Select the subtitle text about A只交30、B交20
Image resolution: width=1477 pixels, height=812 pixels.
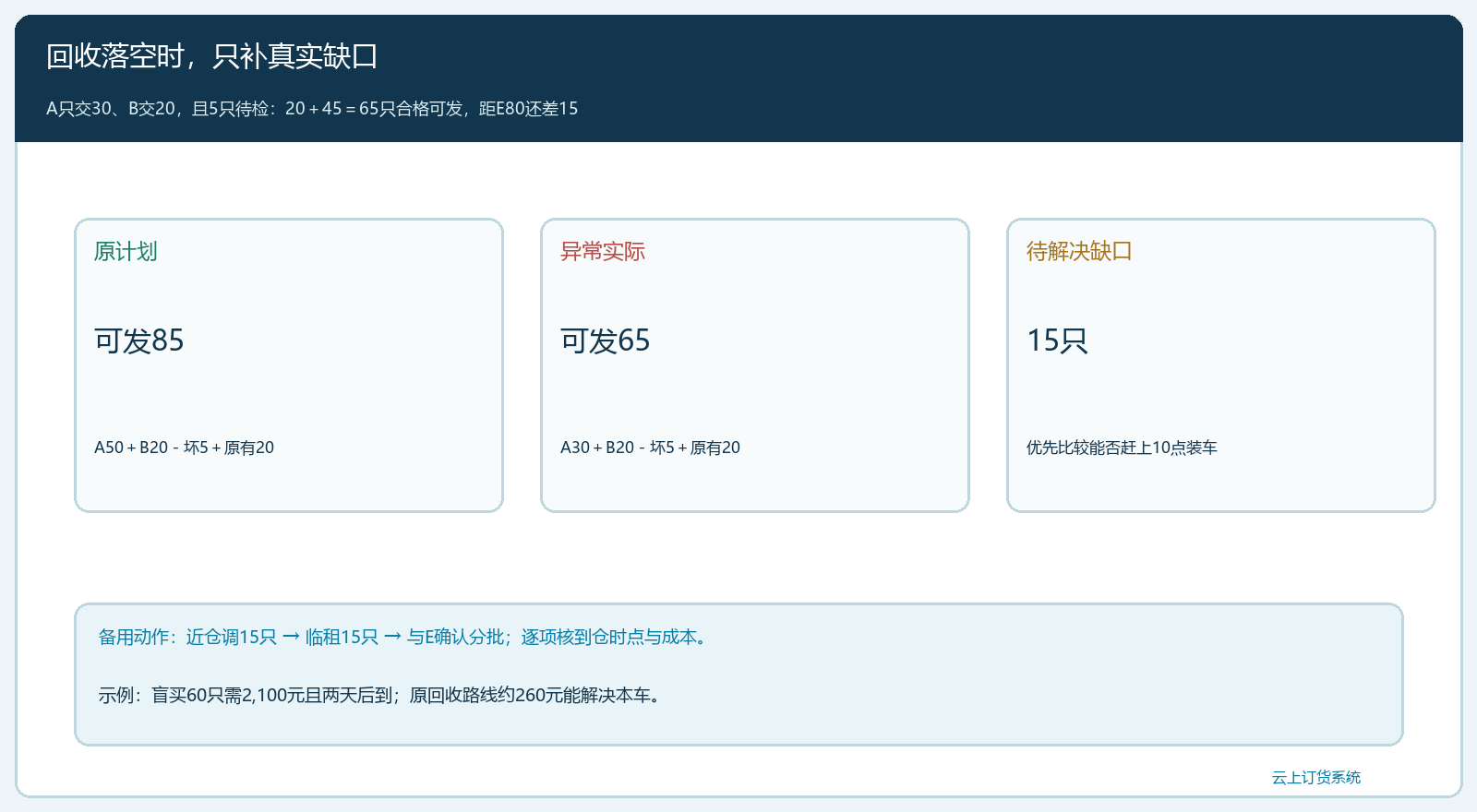click(x=312, y=109)
